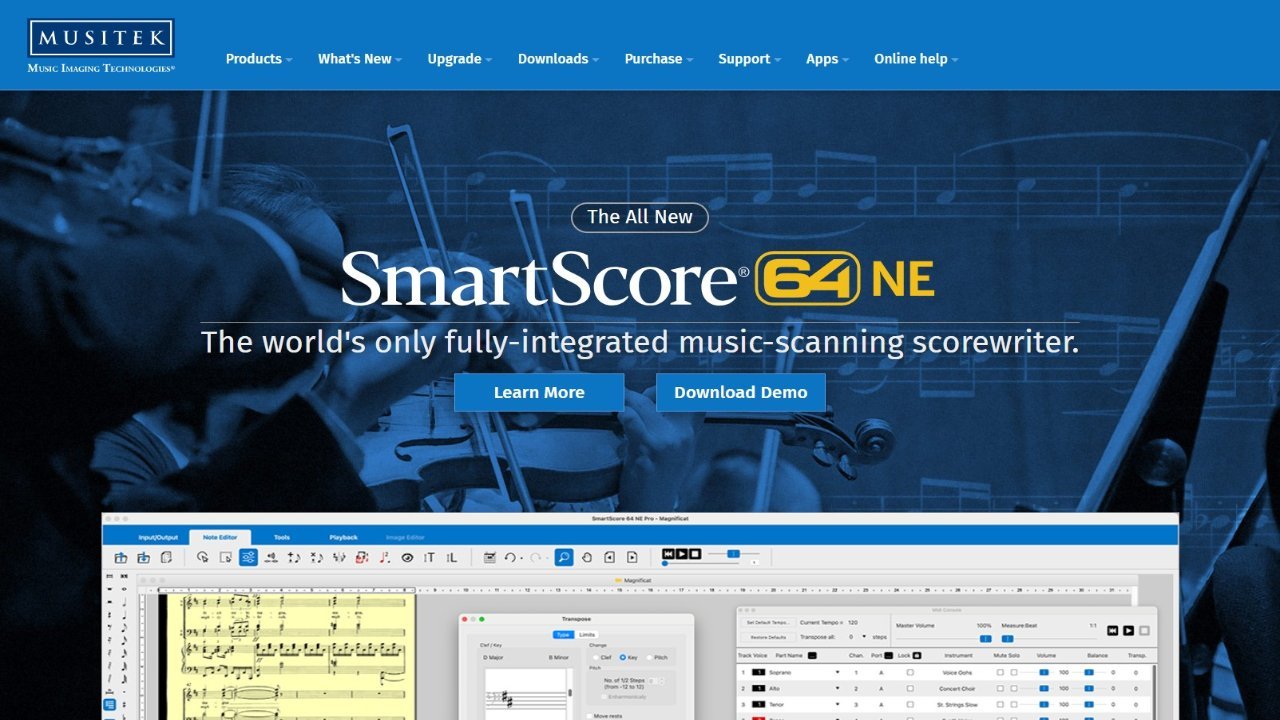Click the undo arrow in SmartScore toolbar
This screenshot has height=720, width=1280.
pos(510,557)
